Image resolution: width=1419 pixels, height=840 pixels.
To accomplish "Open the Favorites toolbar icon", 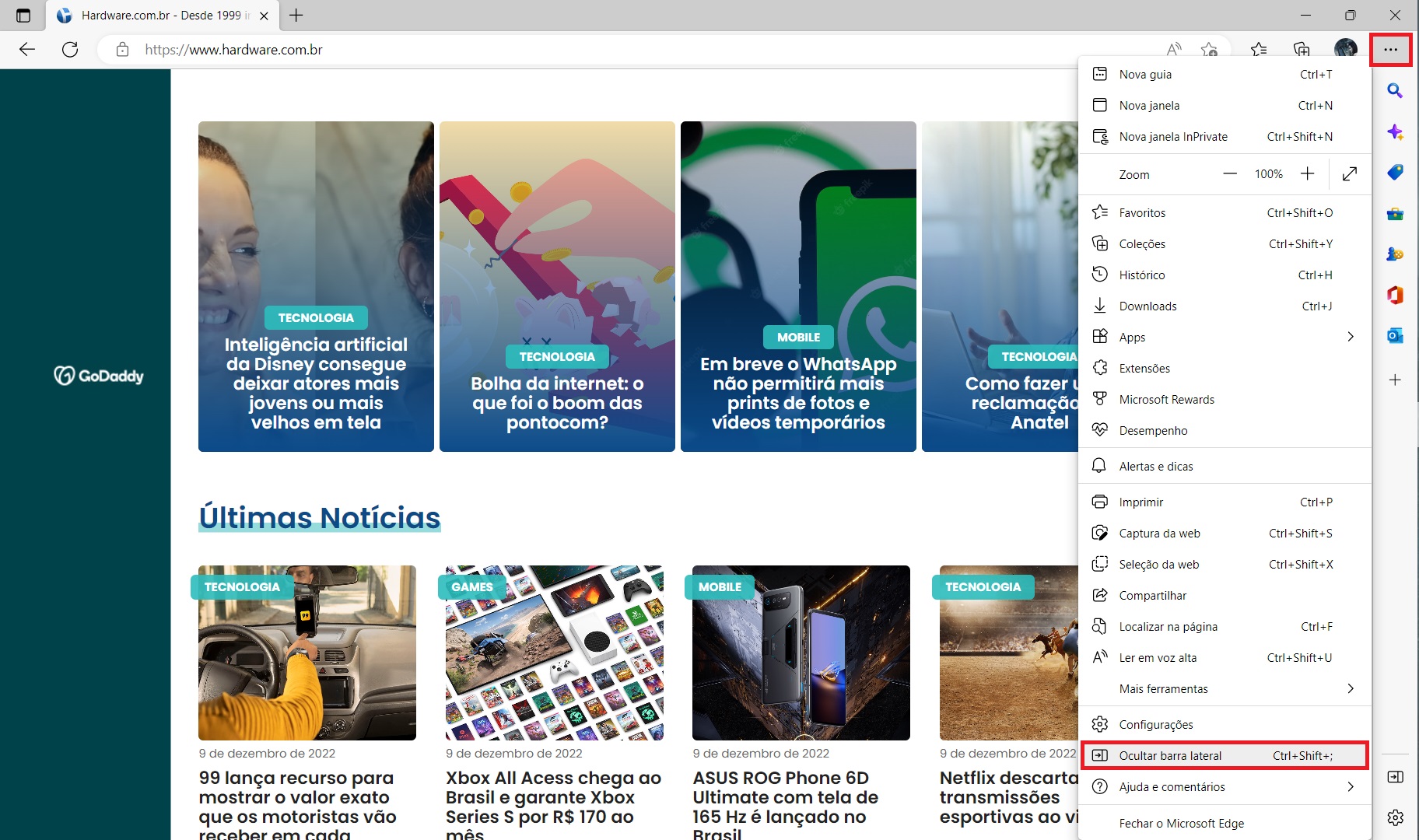I will tap(1259, 50).
